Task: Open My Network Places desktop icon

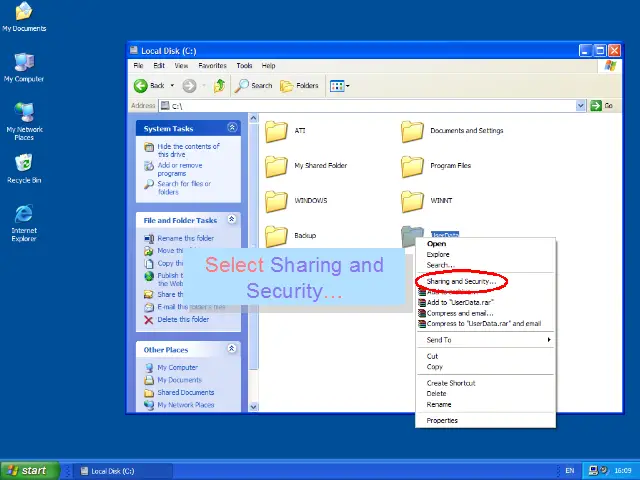Action: pyautogui.click(x=24, y=121)
